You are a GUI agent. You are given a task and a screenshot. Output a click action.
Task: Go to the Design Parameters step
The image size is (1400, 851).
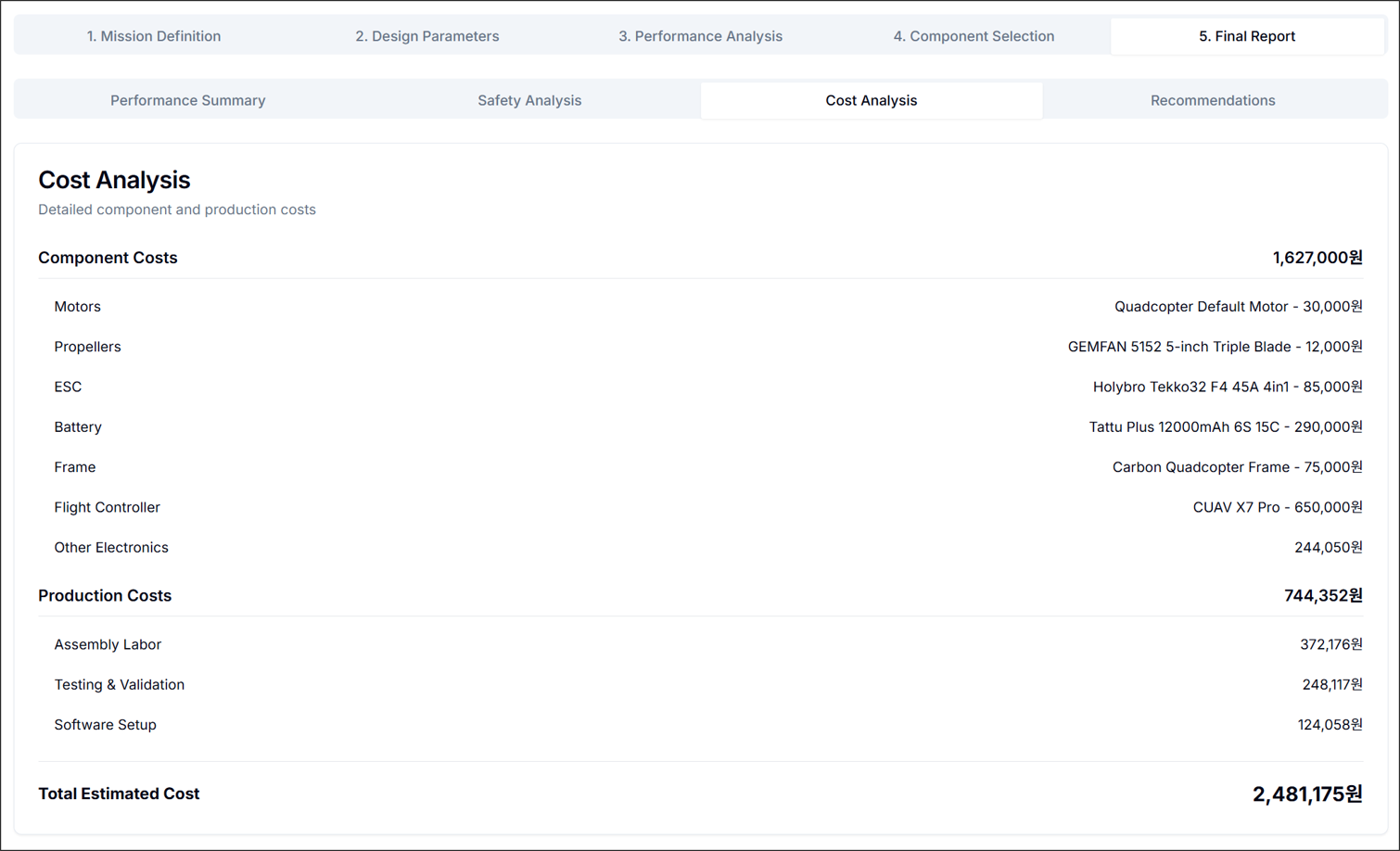(426, 36)
